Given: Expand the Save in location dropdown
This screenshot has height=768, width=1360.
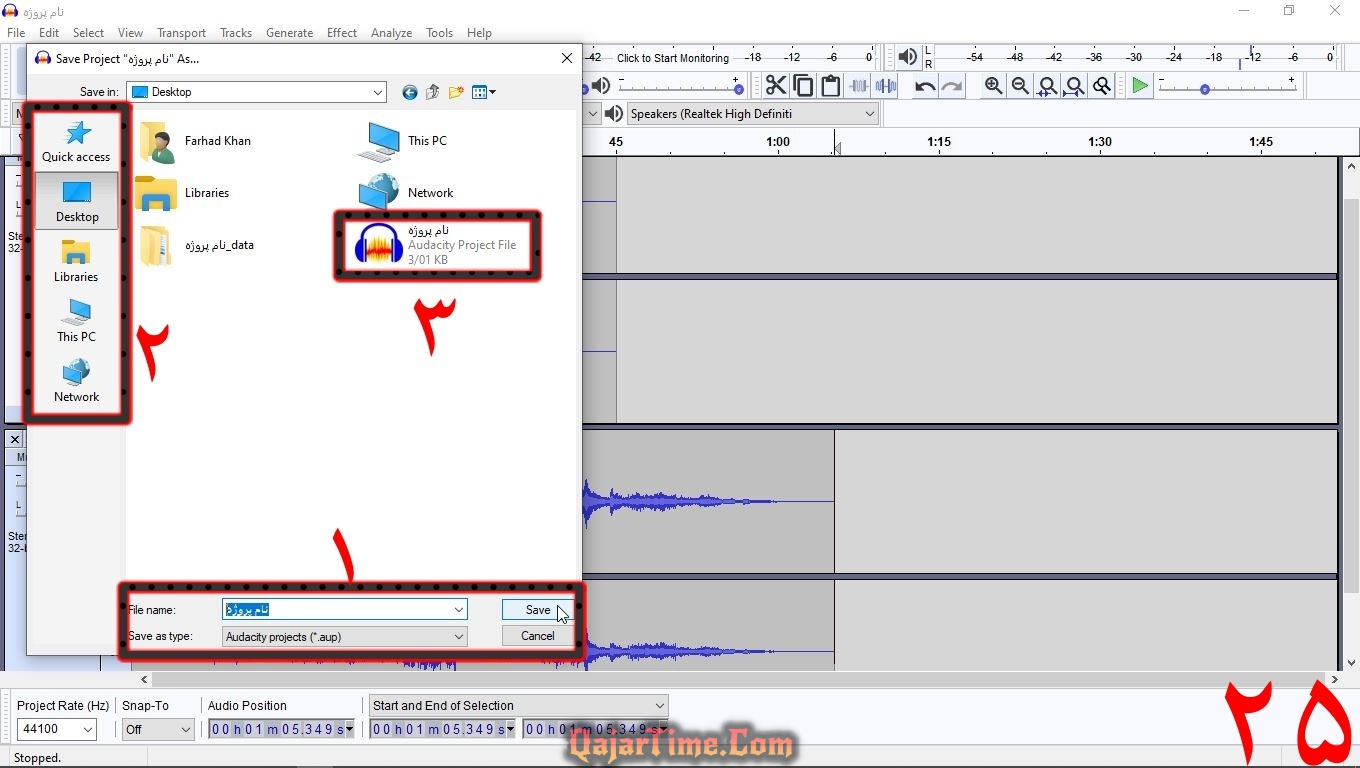Looking at the screenshot, I should (x=378, y=92).
